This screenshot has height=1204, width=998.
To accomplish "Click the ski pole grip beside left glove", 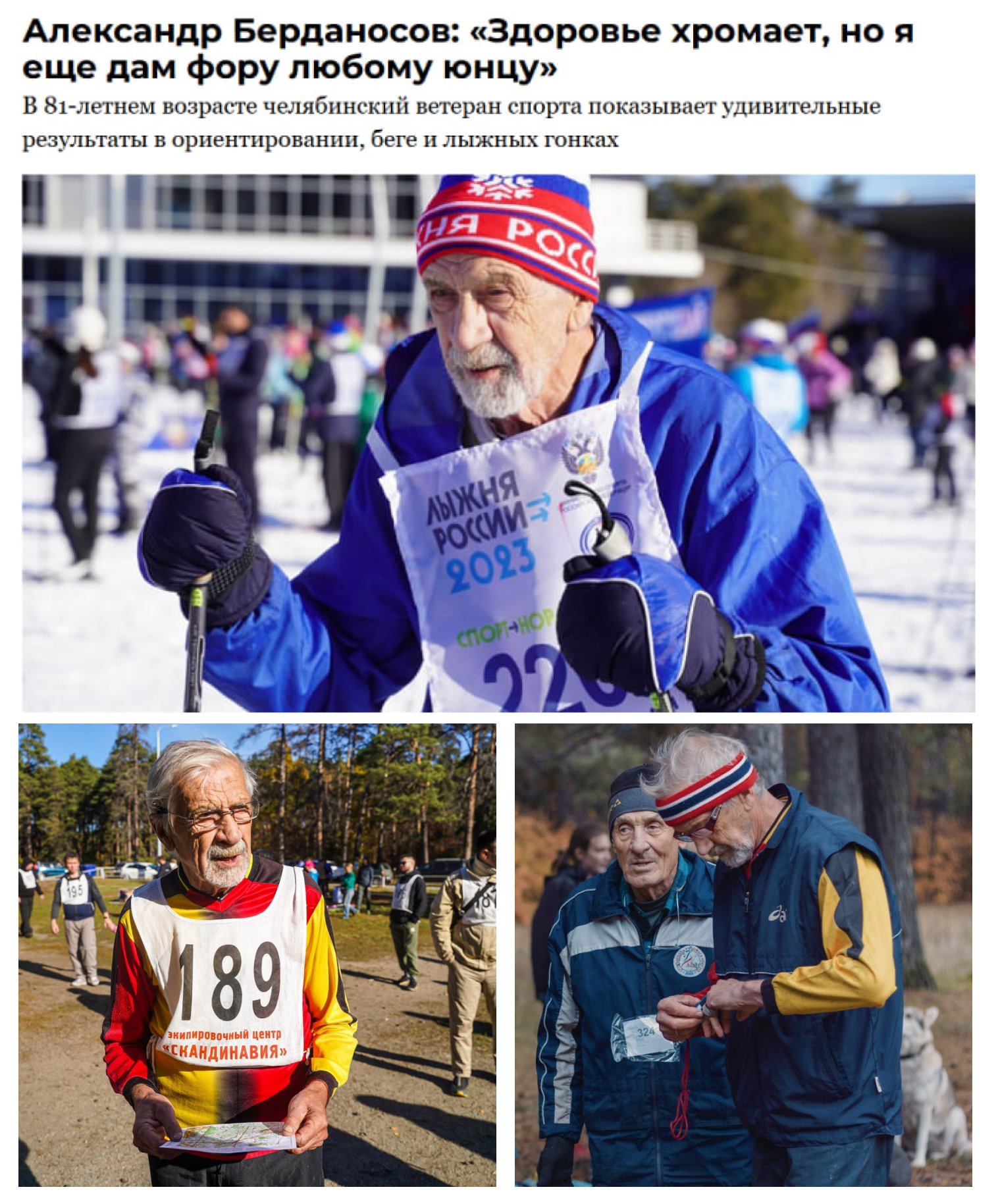I will pyautogui.click(x=206, y=440).
